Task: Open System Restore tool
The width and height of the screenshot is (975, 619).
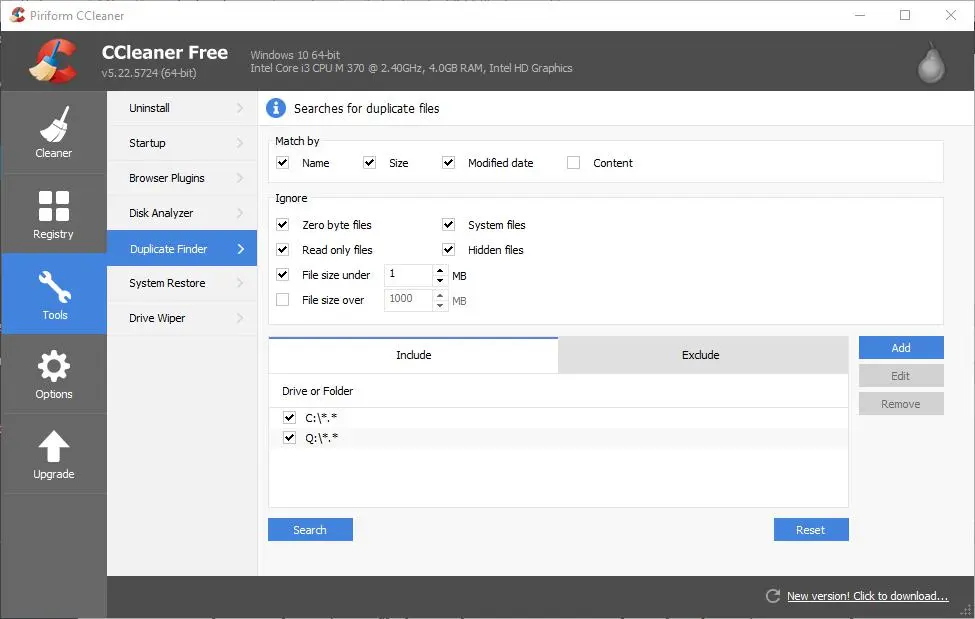Action: [x=182, y=283]
